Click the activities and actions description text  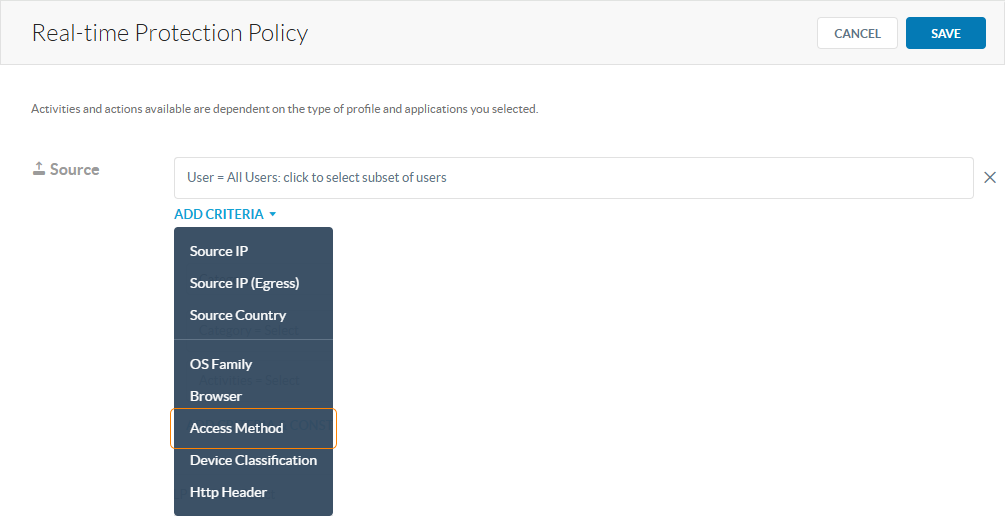click(285, 109)
